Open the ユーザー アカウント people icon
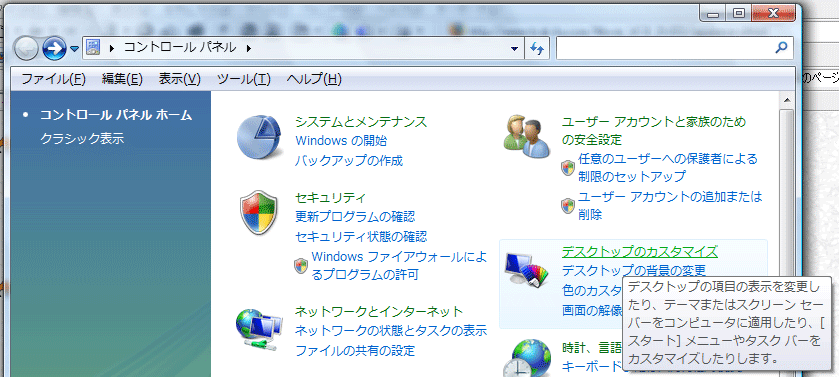 [x=527, y=136]
